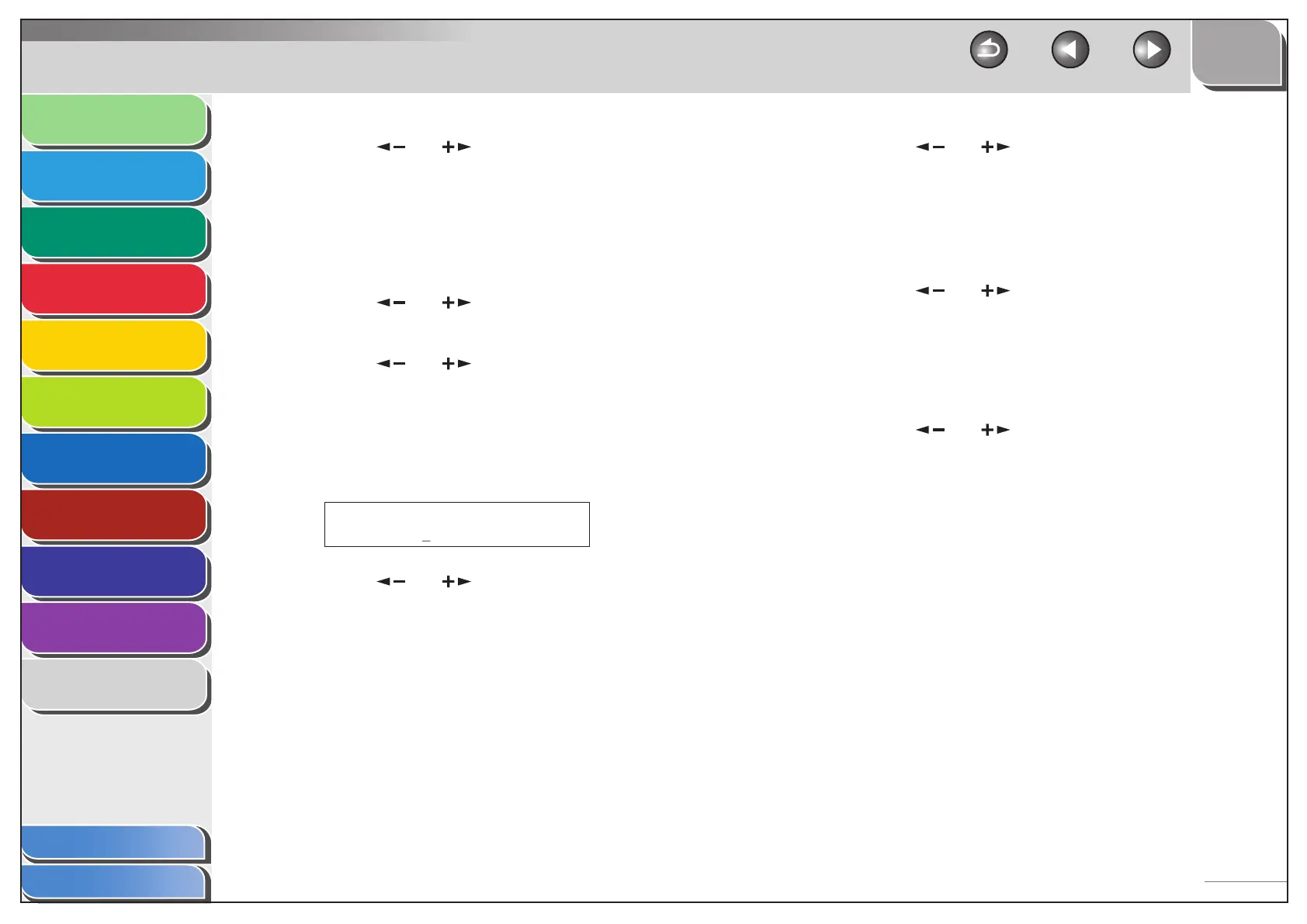The height and width of the screenshot is (924, 1307).
Task: Click the upper gradient blue button in sidebar
Action: (x=114, y=843)
